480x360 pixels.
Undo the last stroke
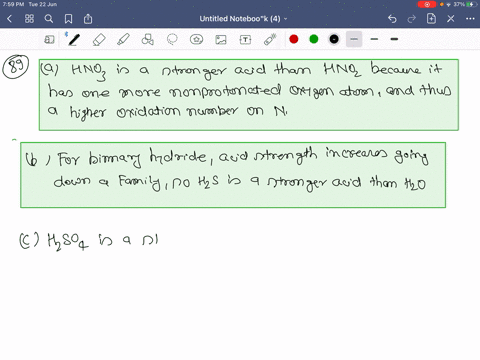click(x=392, y=19)
